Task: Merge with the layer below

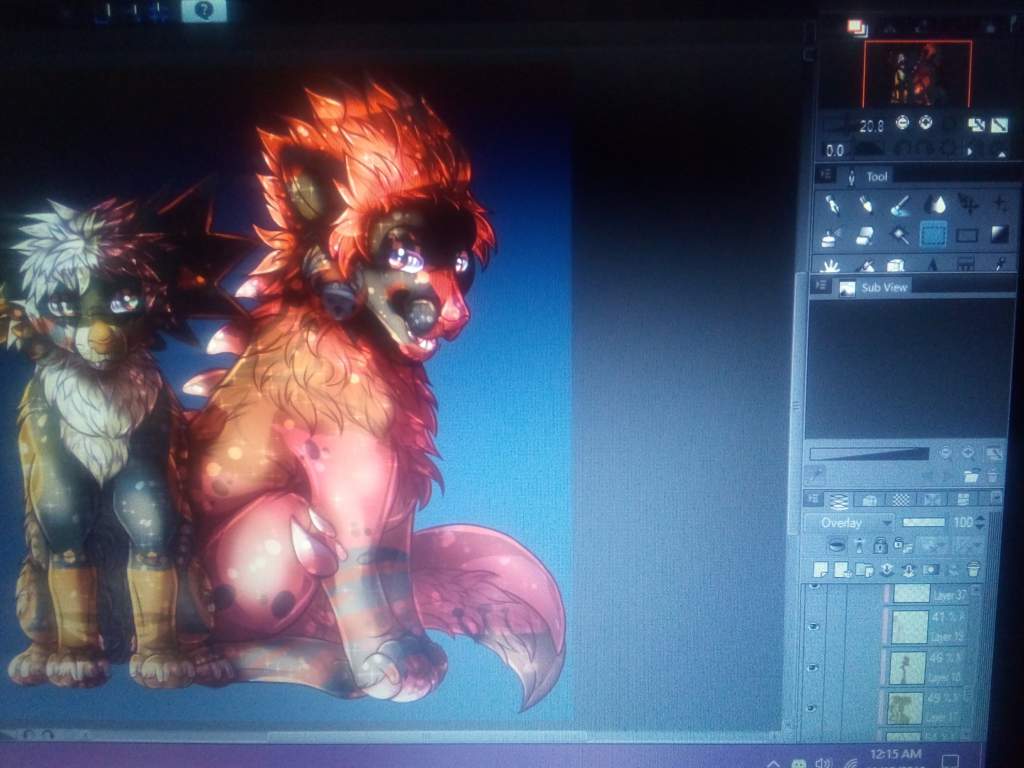Action: (x=908, y=569)
